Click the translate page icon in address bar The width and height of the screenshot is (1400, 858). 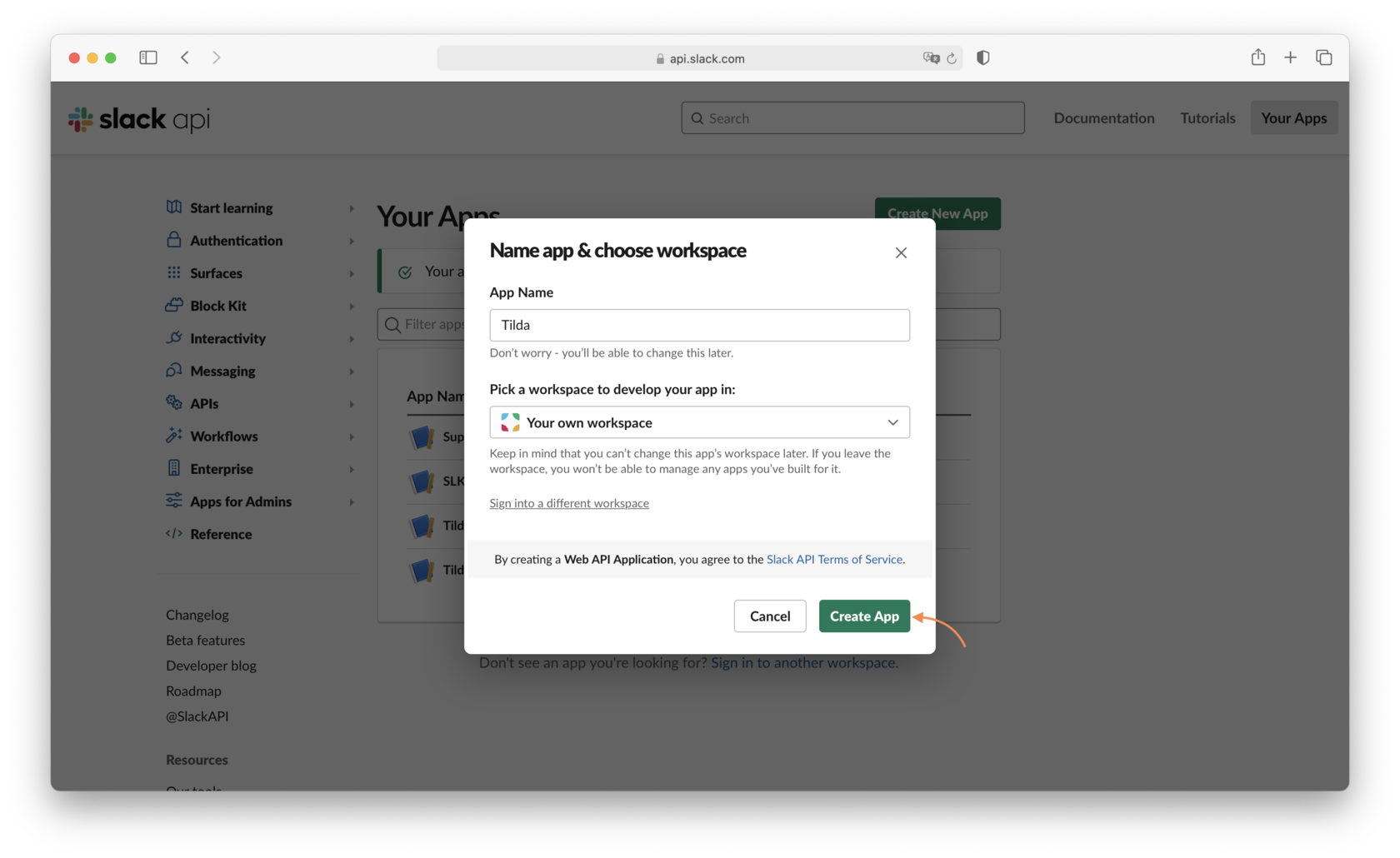coord(931,58)
